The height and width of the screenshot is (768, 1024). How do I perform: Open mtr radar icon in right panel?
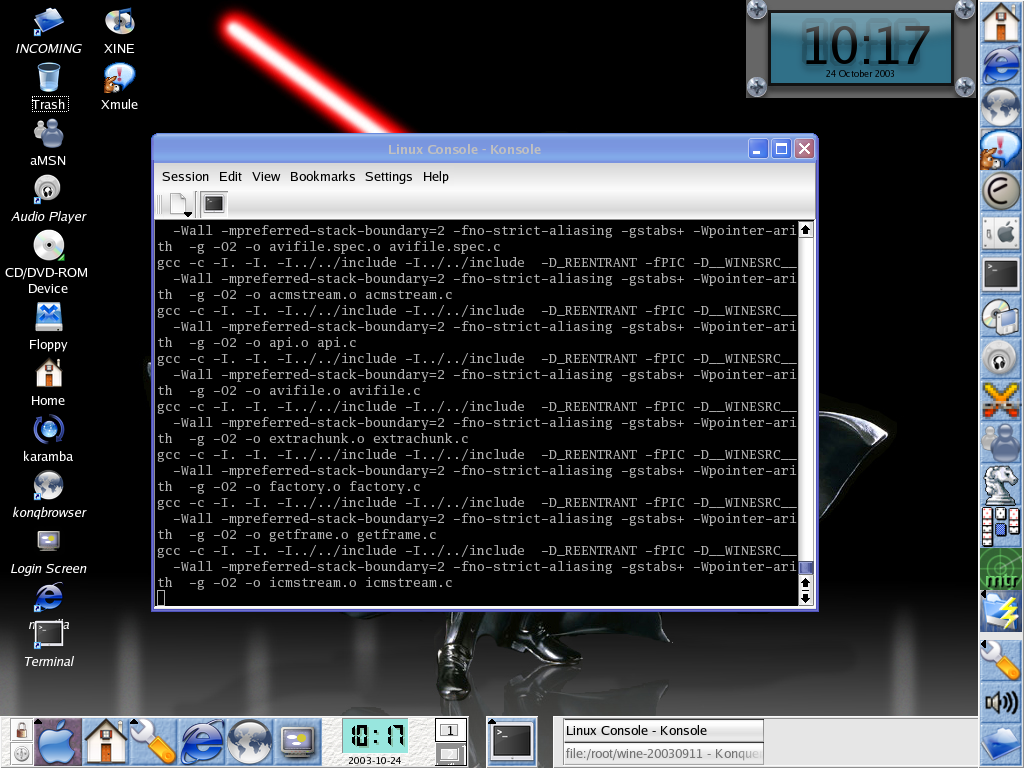(x=1001, y=569)
